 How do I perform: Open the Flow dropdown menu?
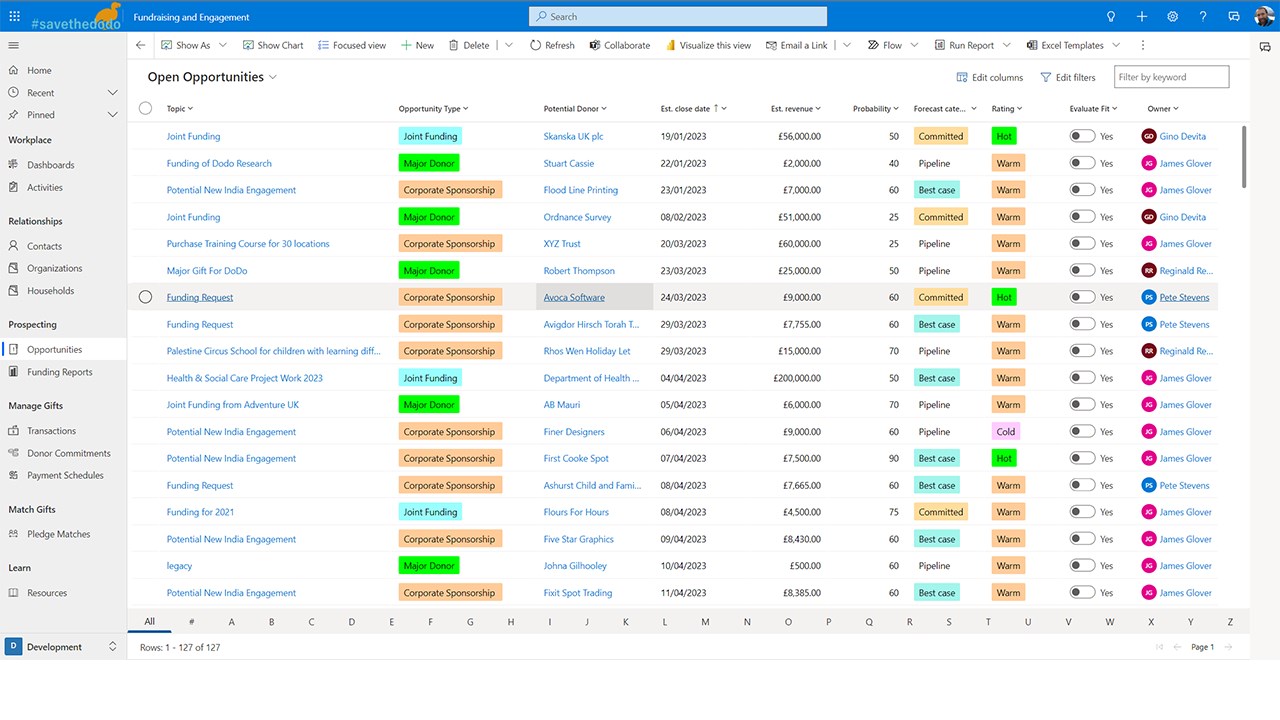(x=916, y=45)
